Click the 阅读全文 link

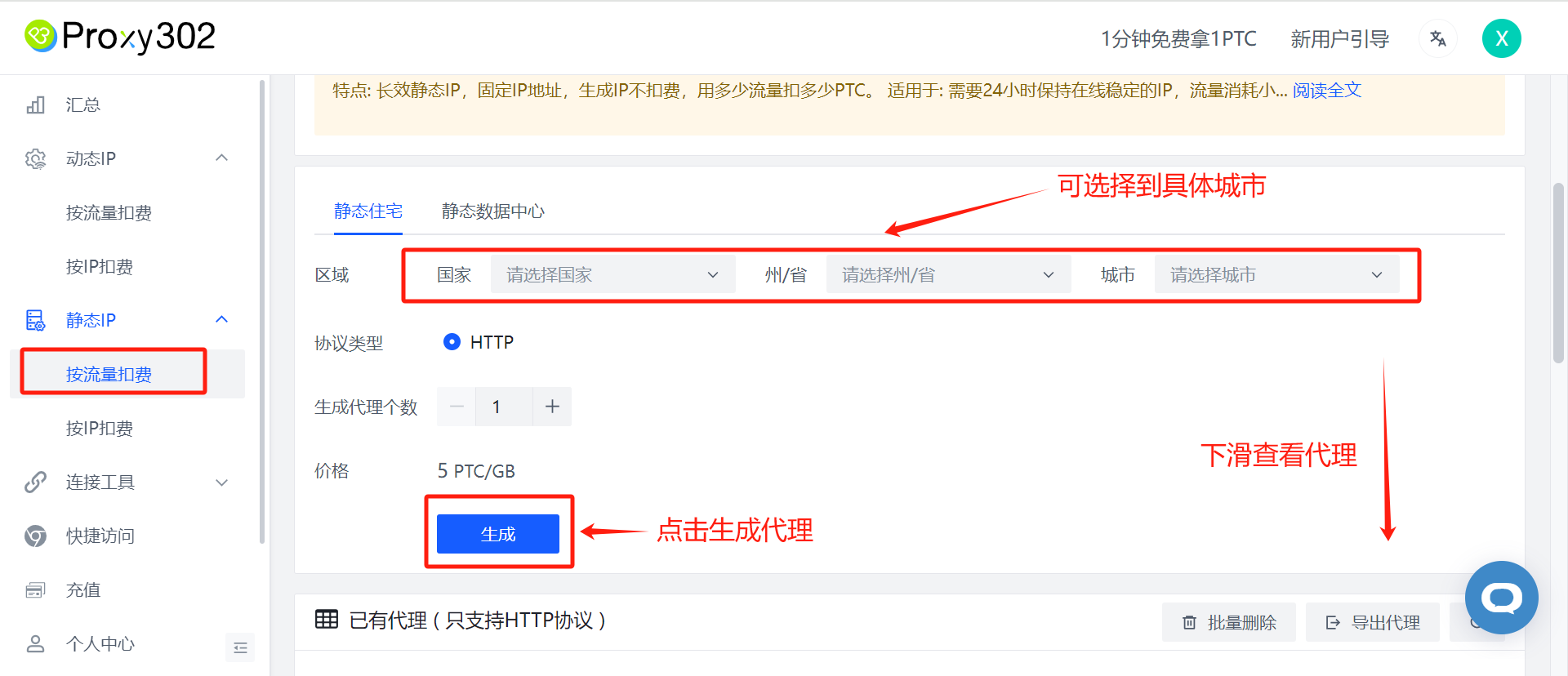1327,90
